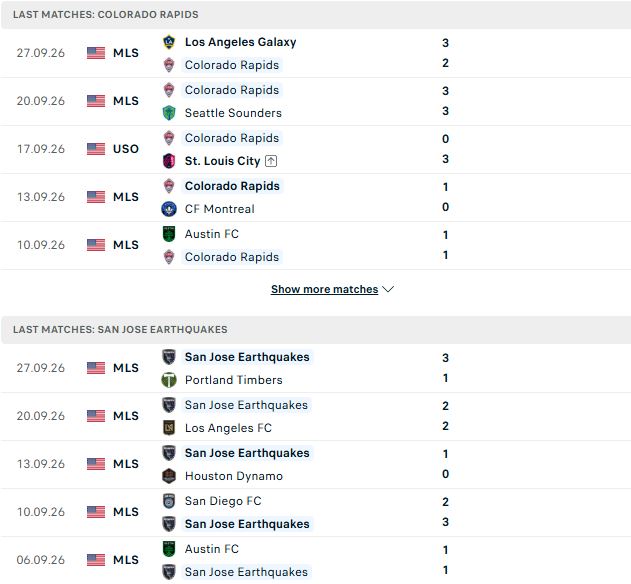Open Los Angeles FC team name

point(229,428)
